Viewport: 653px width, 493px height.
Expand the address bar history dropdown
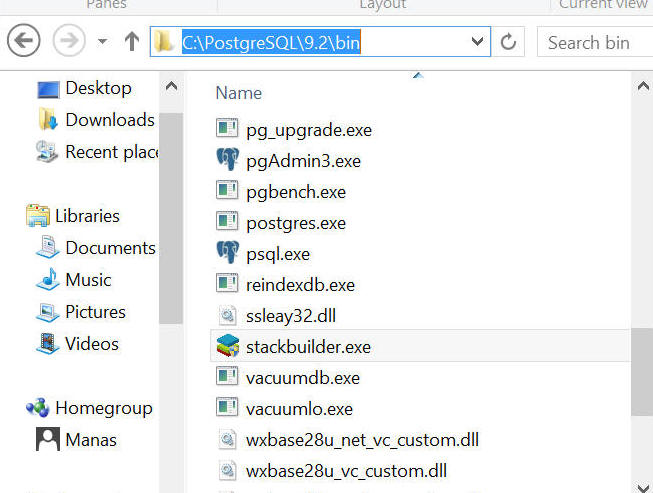(x=477, y=41)
